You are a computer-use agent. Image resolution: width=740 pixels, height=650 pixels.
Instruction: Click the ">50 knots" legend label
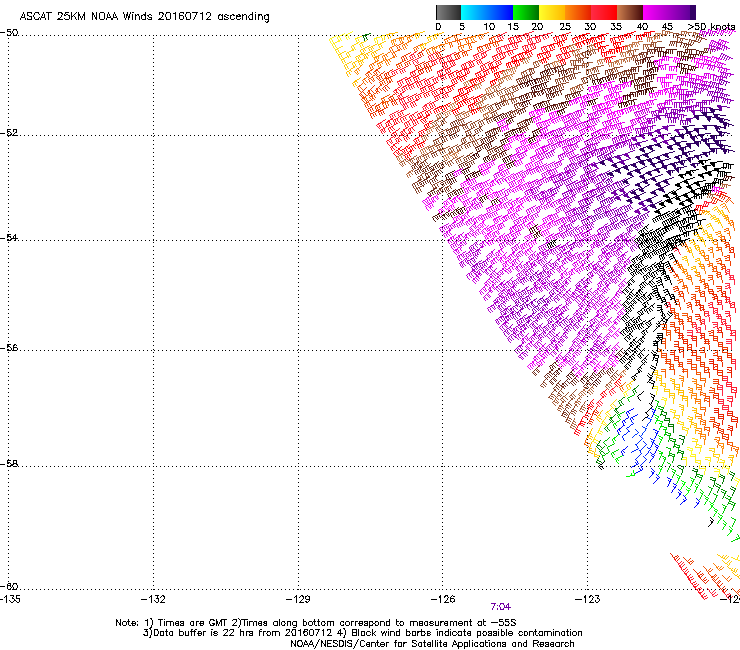tap(711, 27)
